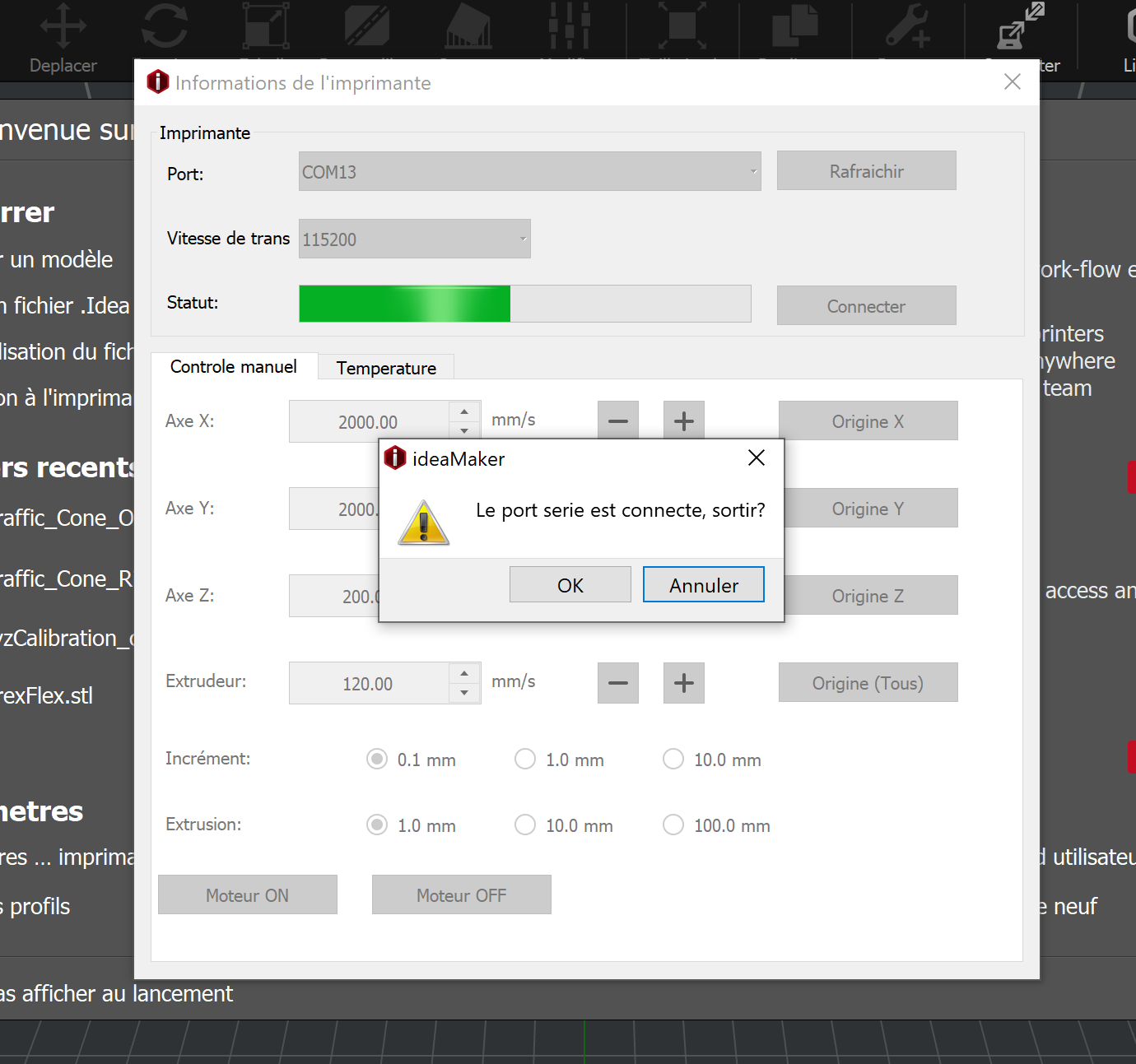The image size is (1136, 1064).
Task: Click the Axe X speed input field
Action: 369,421
